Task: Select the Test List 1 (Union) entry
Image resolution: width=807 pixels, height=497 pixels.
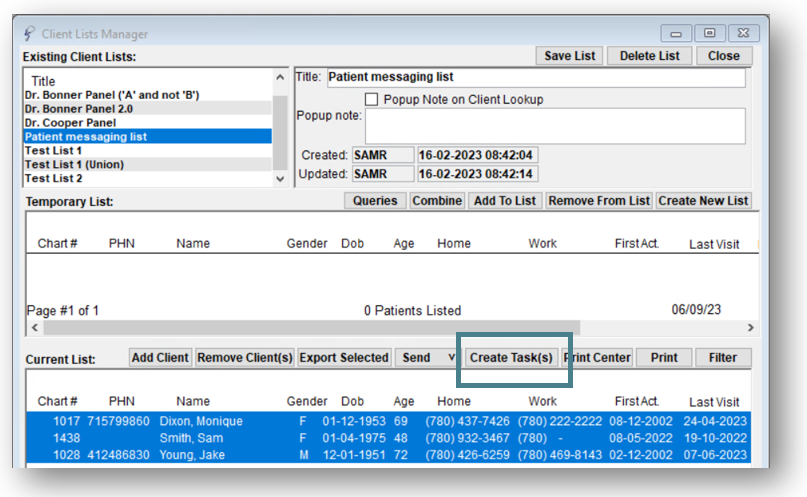Action: click(148, 165)
